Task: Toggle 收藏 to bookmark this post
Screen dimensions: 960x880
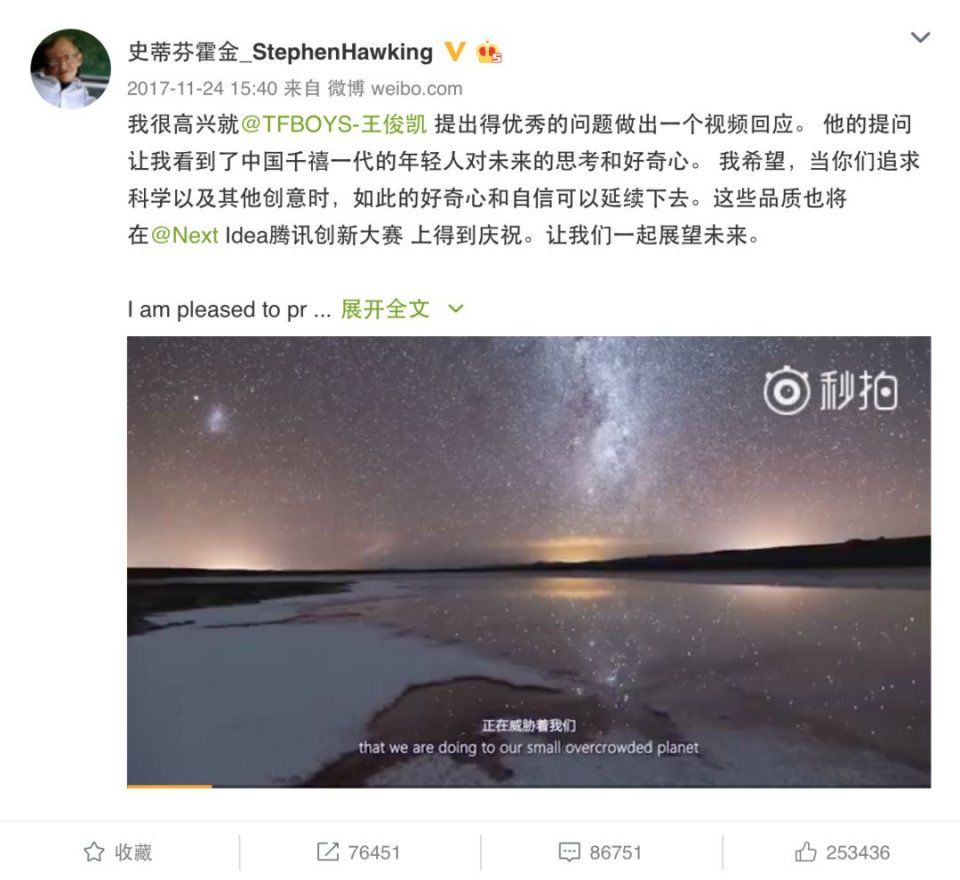Action: pos(117,852)
